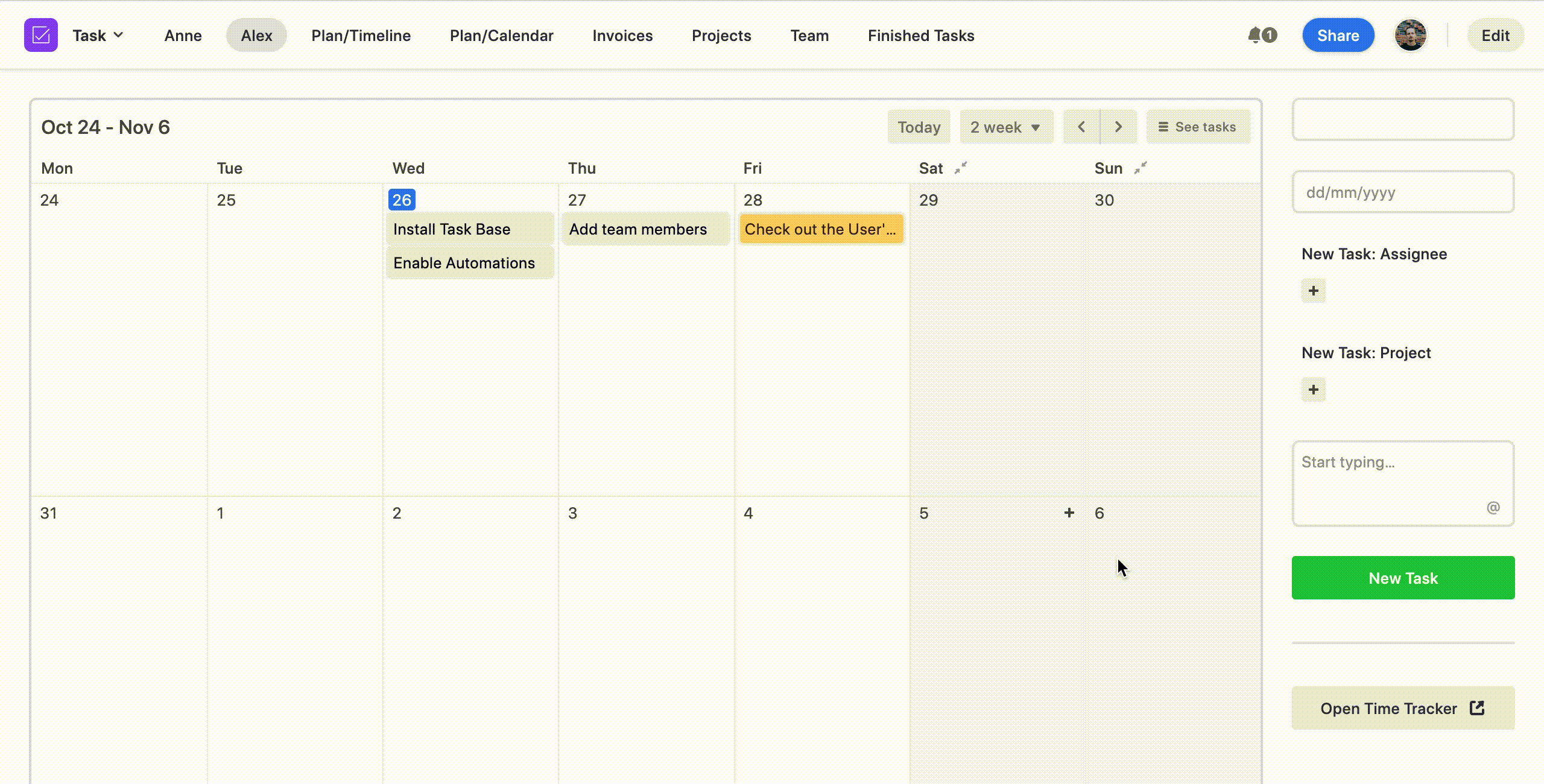
Task: Switch to the Anne tab
Action: point(183,36)
